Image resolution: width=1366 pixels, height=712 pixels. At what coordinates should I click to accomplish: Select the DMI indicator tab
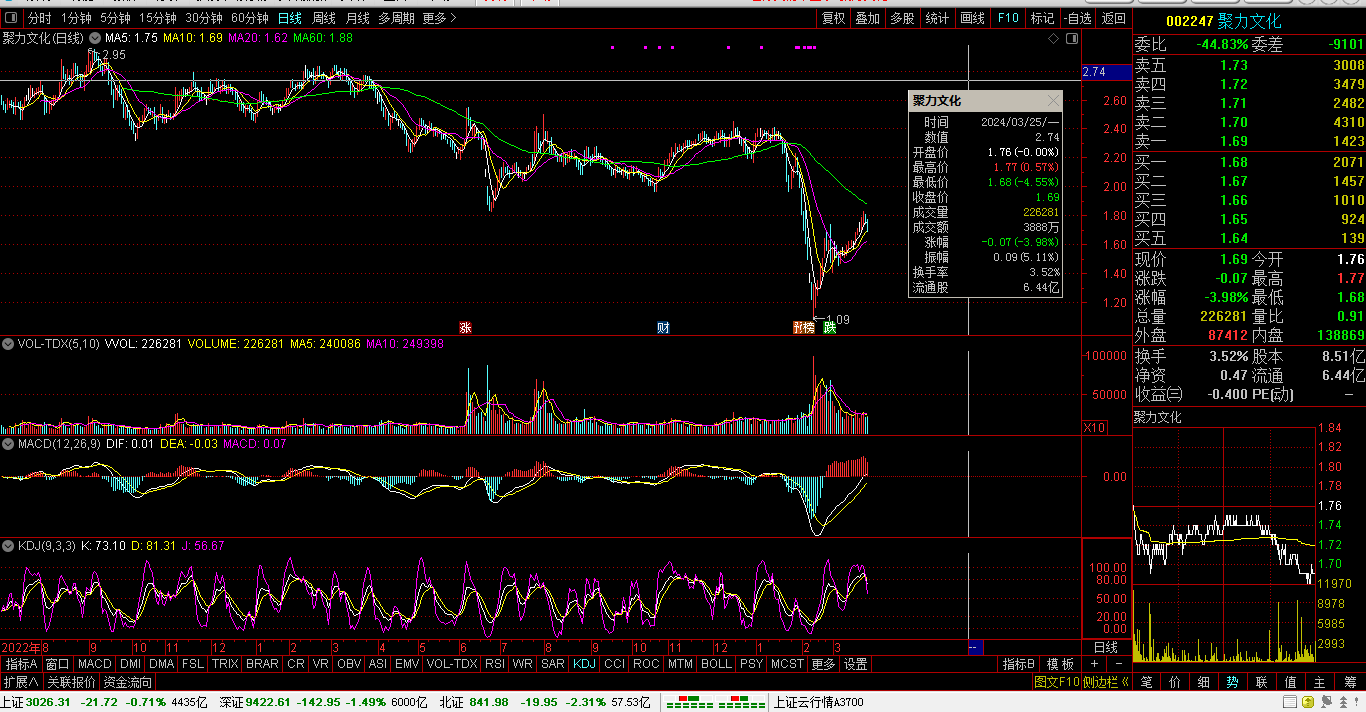pyautogui.click(x=131, y=664)
